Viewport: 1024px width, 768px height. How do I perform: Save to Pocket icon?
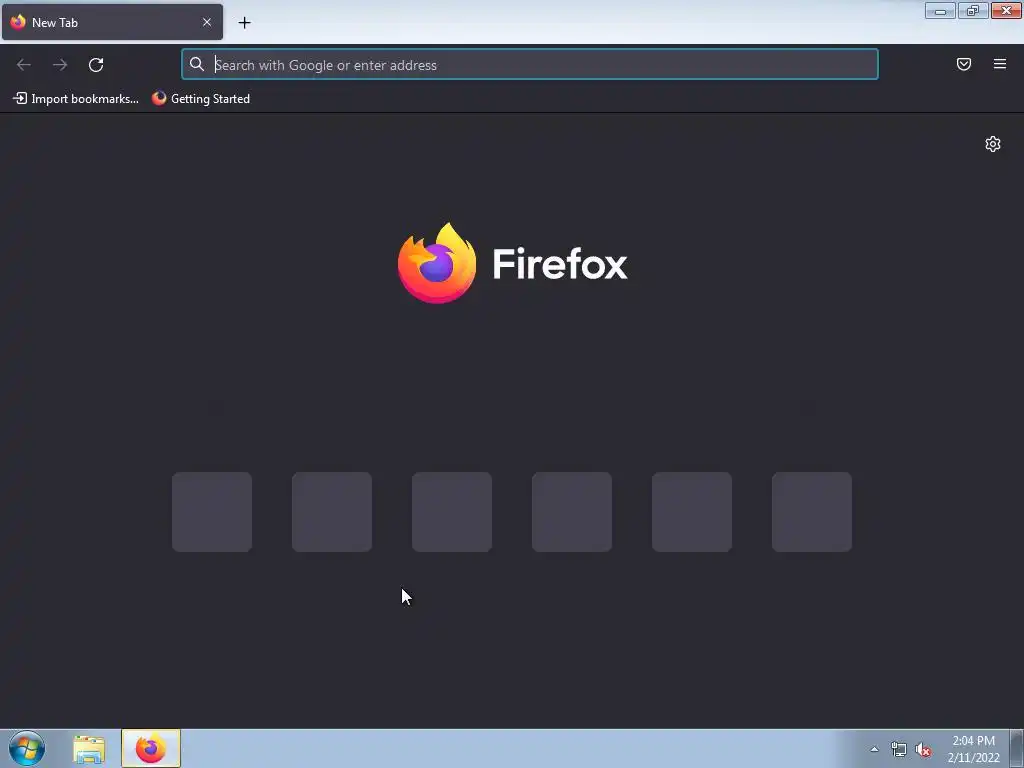click(963, 64)
